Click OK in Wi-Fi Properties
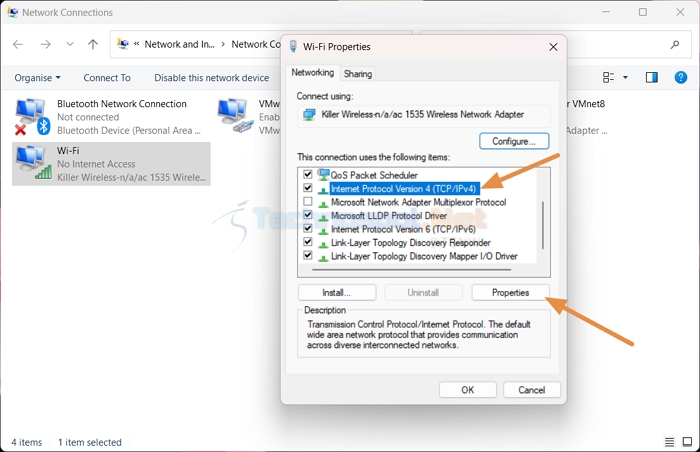The height and width of the screenshot is (452, 700). tap(467, 390)
